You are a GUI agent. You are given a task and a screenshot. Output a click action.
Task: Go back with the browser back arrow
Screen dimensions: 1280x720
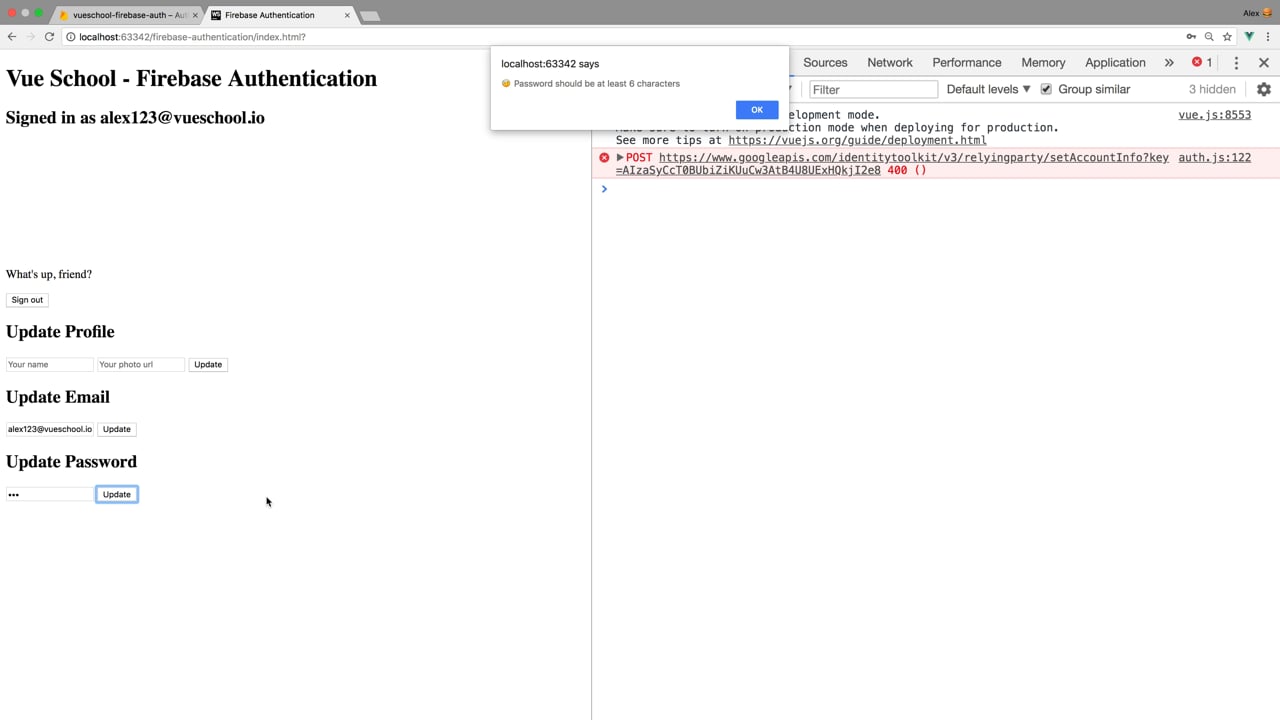(x=11, y=37)
